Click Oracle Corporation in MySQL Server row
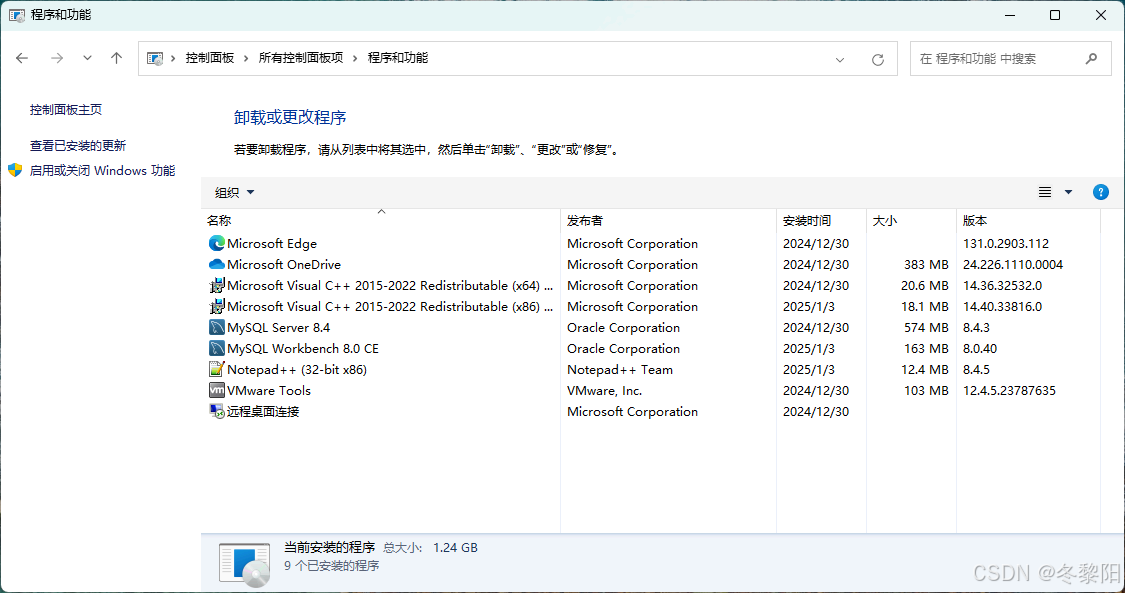 pyautogui.click(x=623, y=328)
